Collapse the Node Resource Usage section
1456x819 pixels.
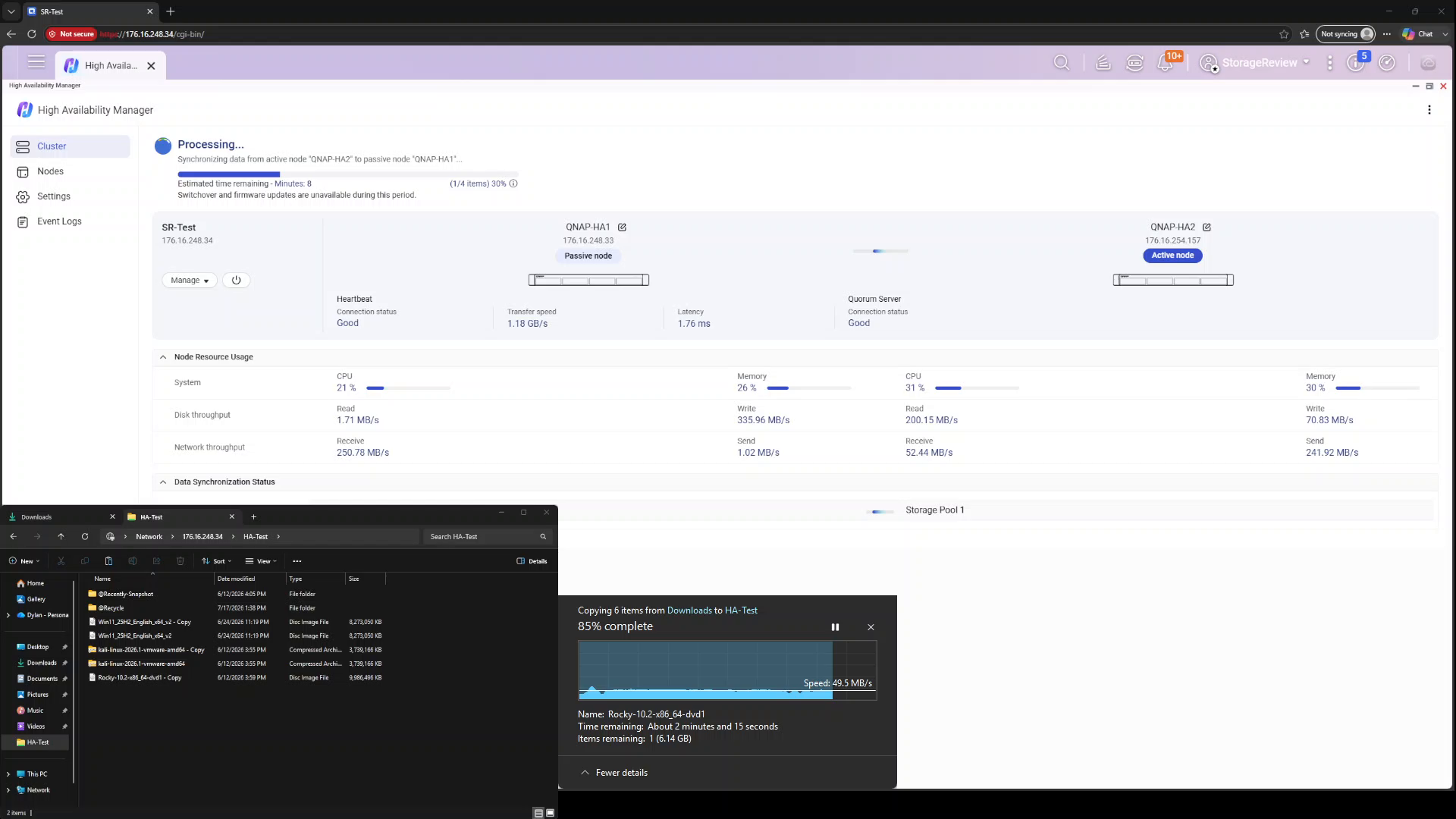click(x=163, y=357)
